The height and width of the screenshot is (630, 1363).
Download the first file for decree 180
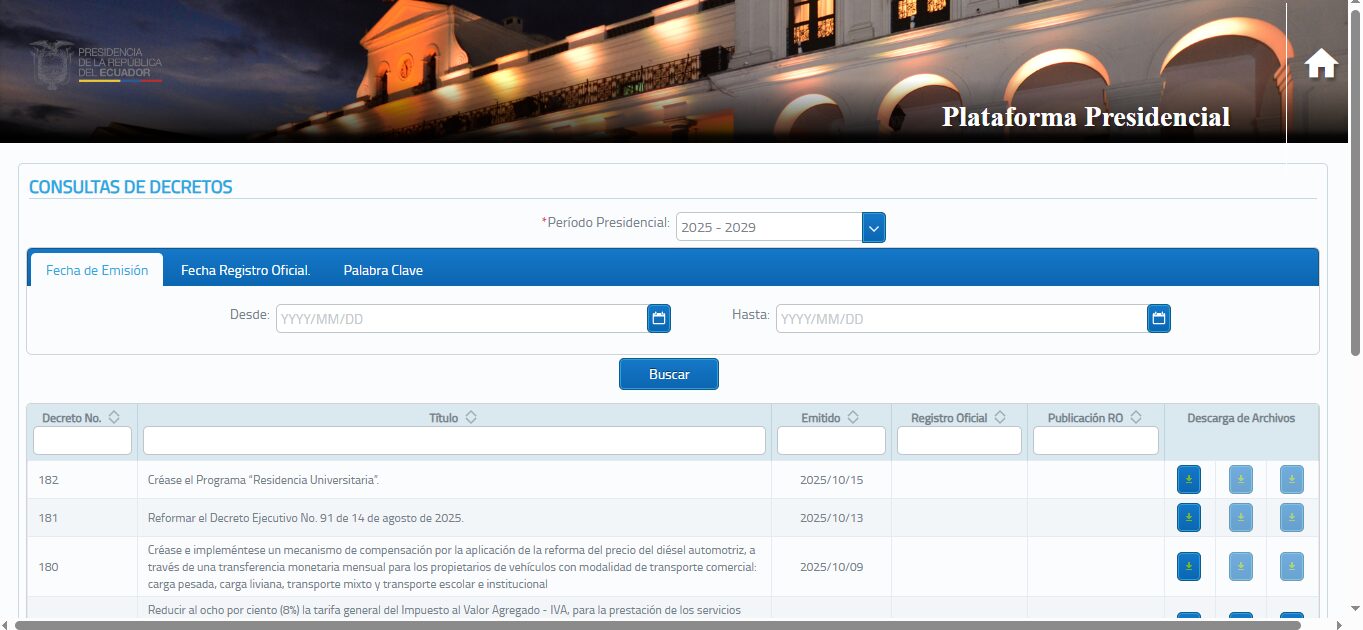point(1188,566)
